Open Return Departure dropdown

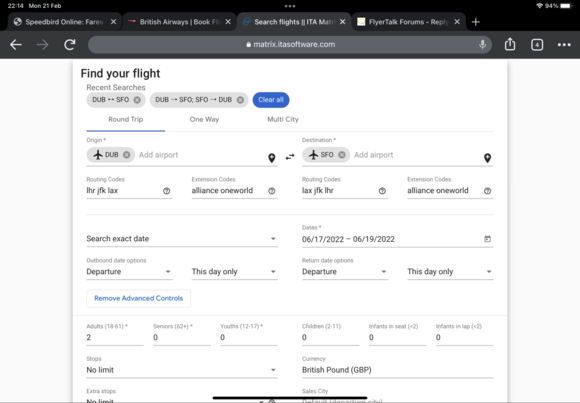pos(345,272)
